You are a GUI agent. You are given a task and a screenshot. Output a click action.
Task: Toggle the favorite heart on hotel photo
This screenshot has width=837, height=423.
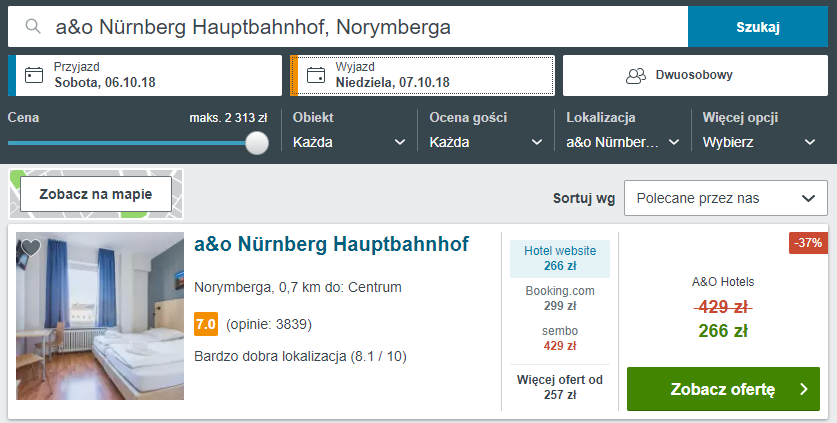pyautogui.click(x=31, y=248)
